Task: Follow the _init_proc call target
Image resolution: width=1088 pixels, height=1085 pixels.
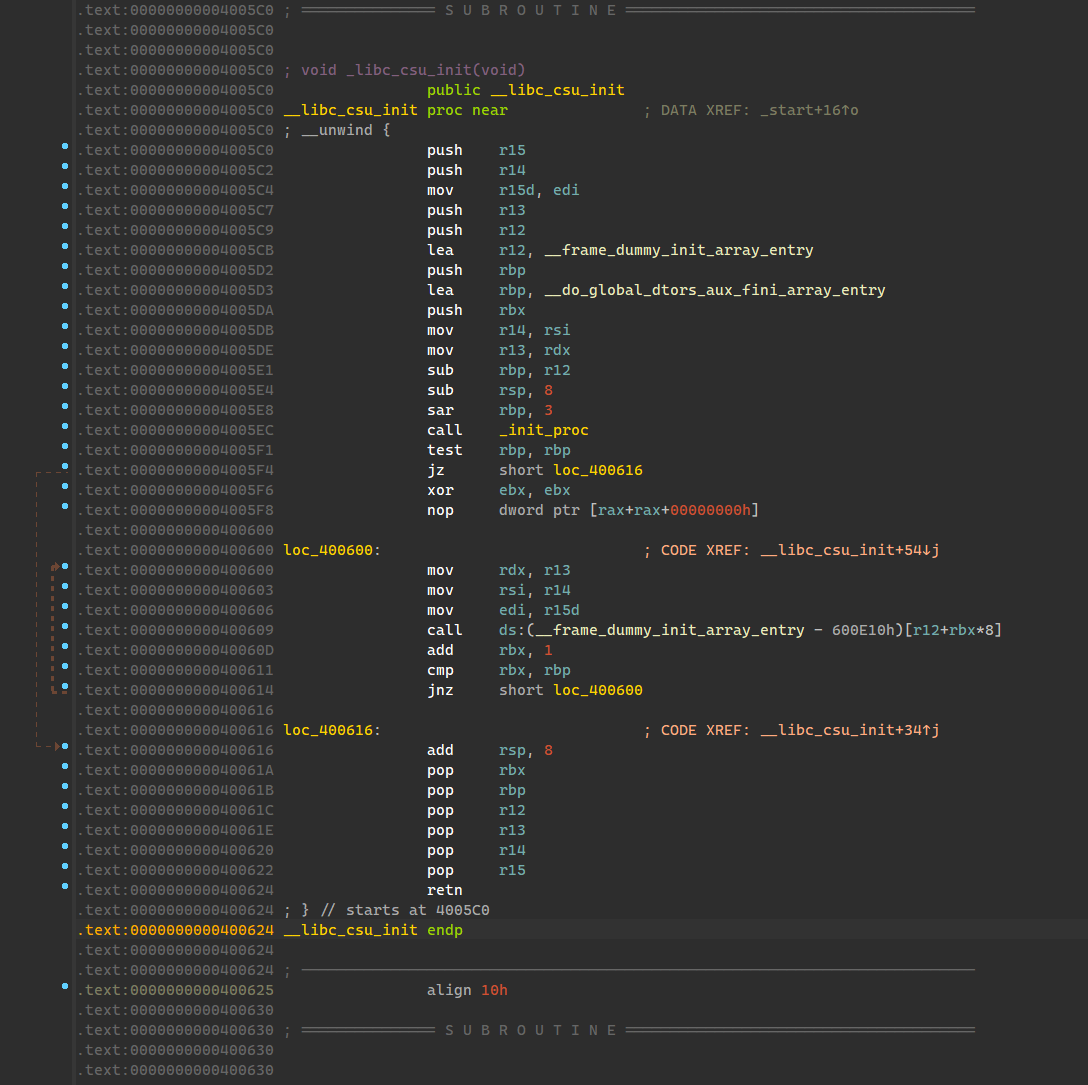Action: coord(543,430)
